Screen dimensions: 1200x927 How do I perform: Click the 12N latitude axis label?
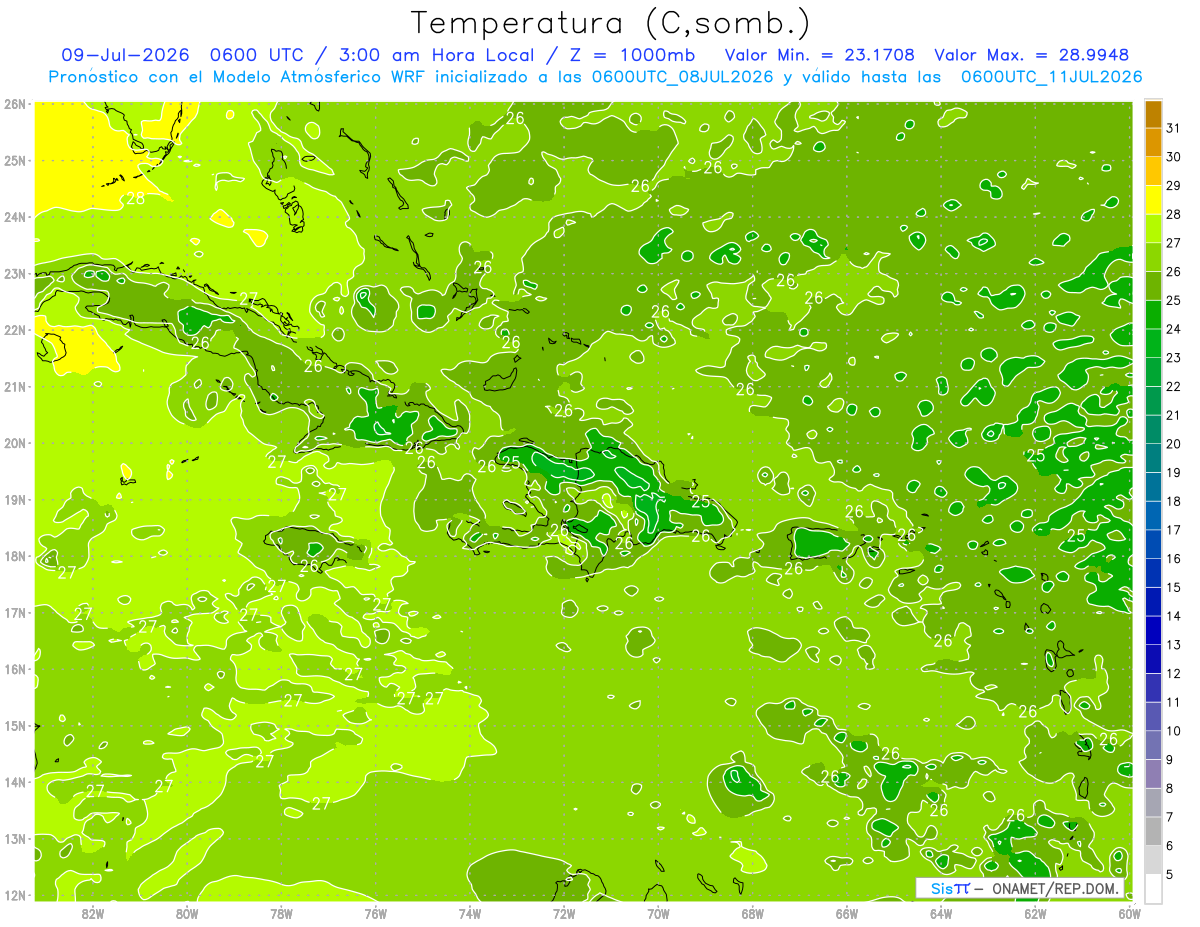(x=15, y=895)
